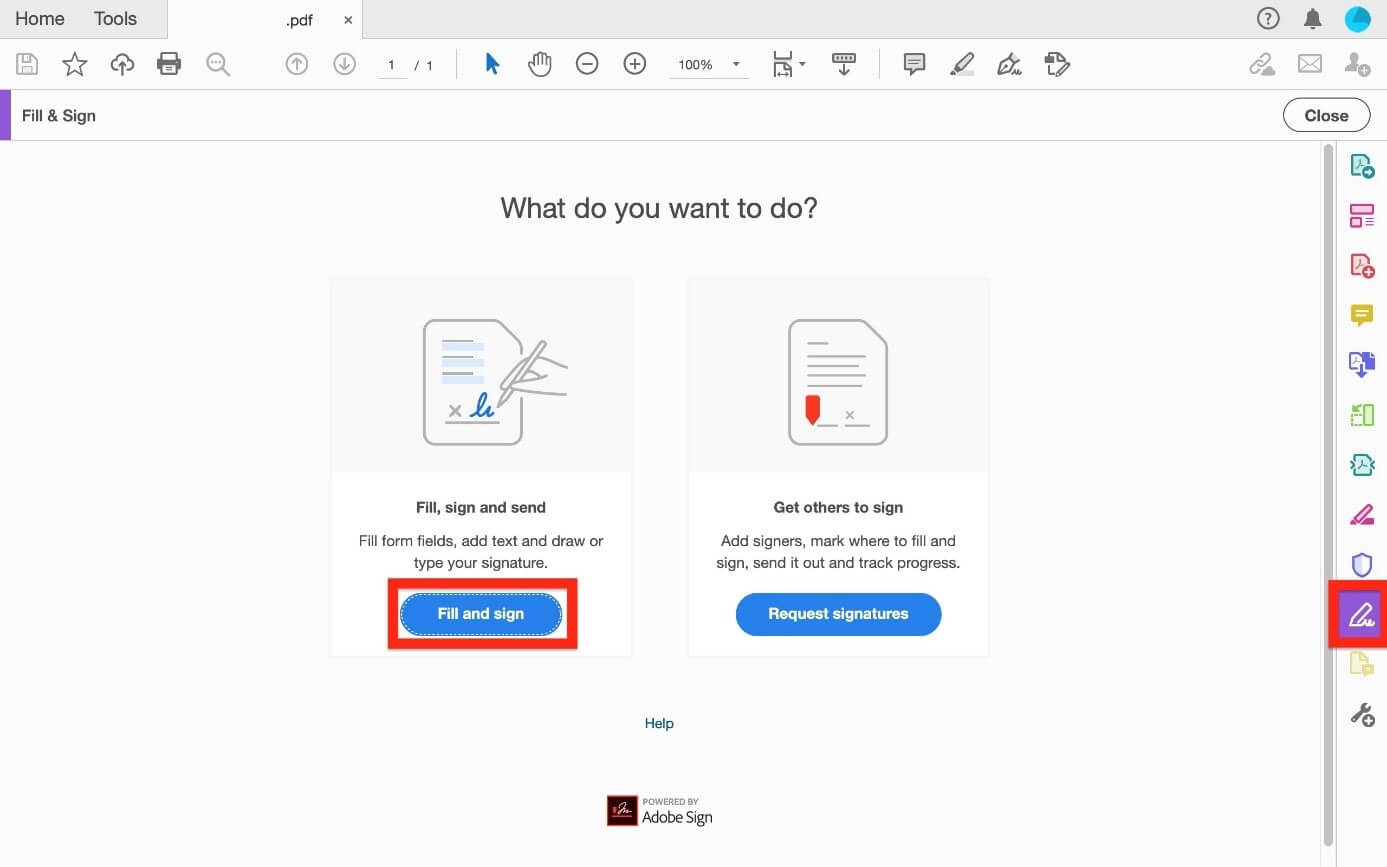Open the Protect shield tool in sidebar
The width and height of the screenshot is (1387, 867).
pyautogui.click(x=1361, y=565)
